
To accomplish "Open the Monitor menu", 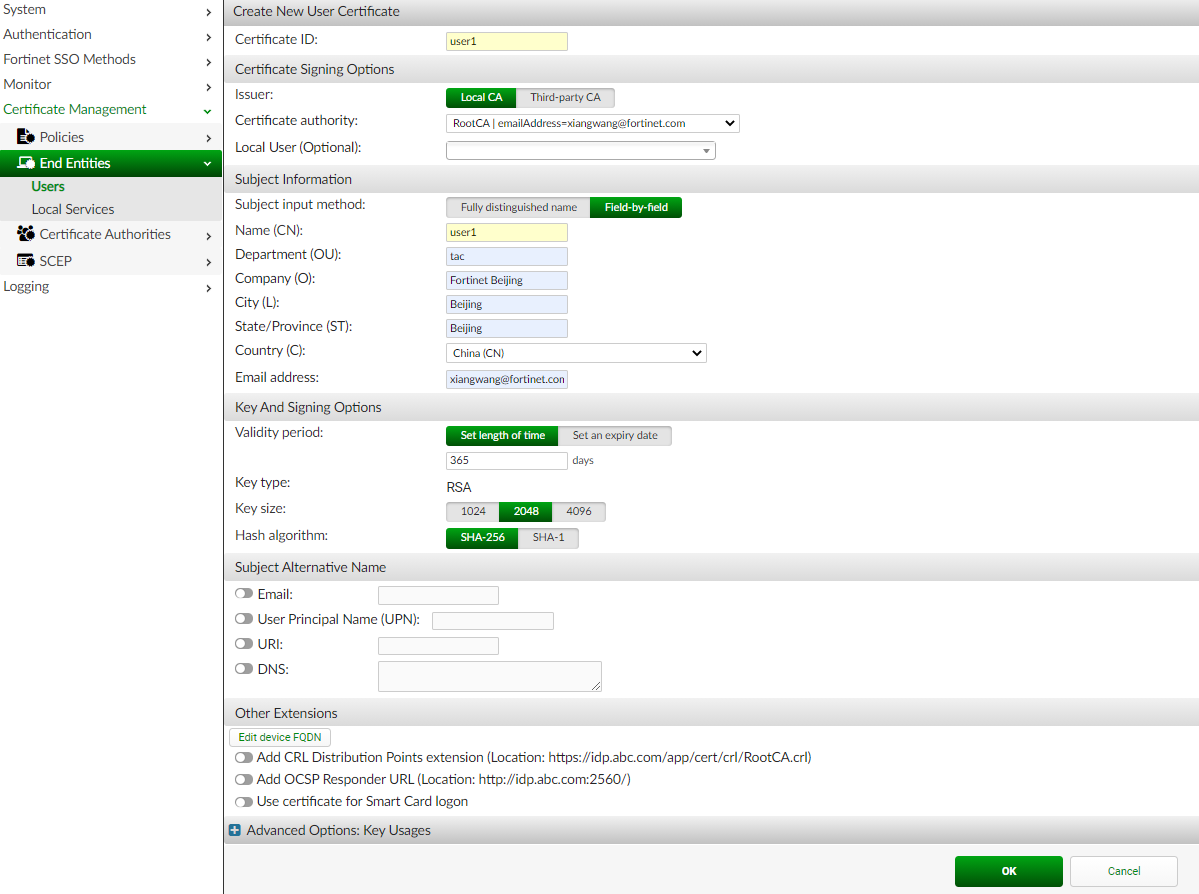I will pyautogui.click(x=28, y=84).
